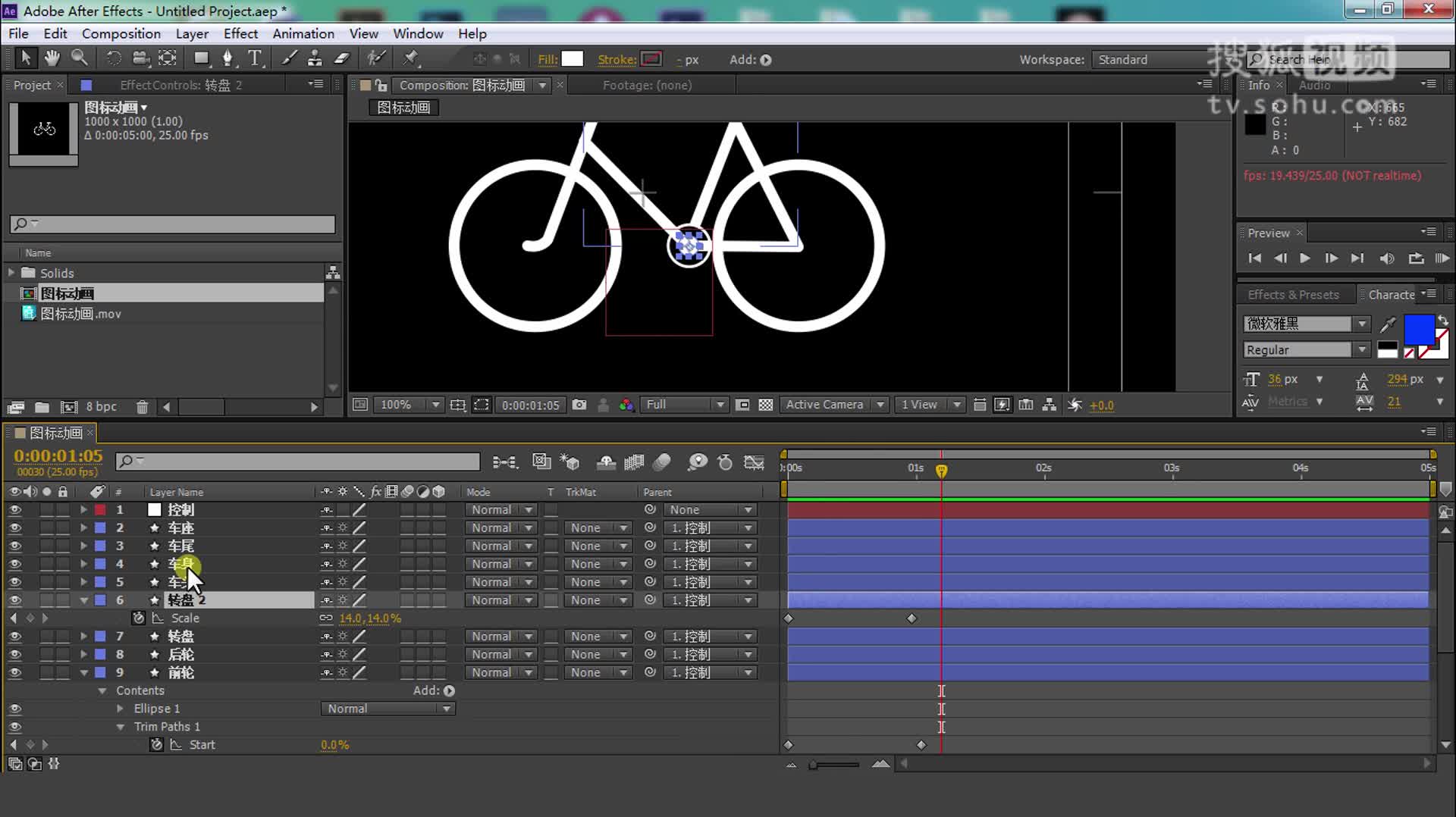Click the Project panel search field
This screenshot has height=817, width=1456.
pyautogui.click(x=172, y=224)
